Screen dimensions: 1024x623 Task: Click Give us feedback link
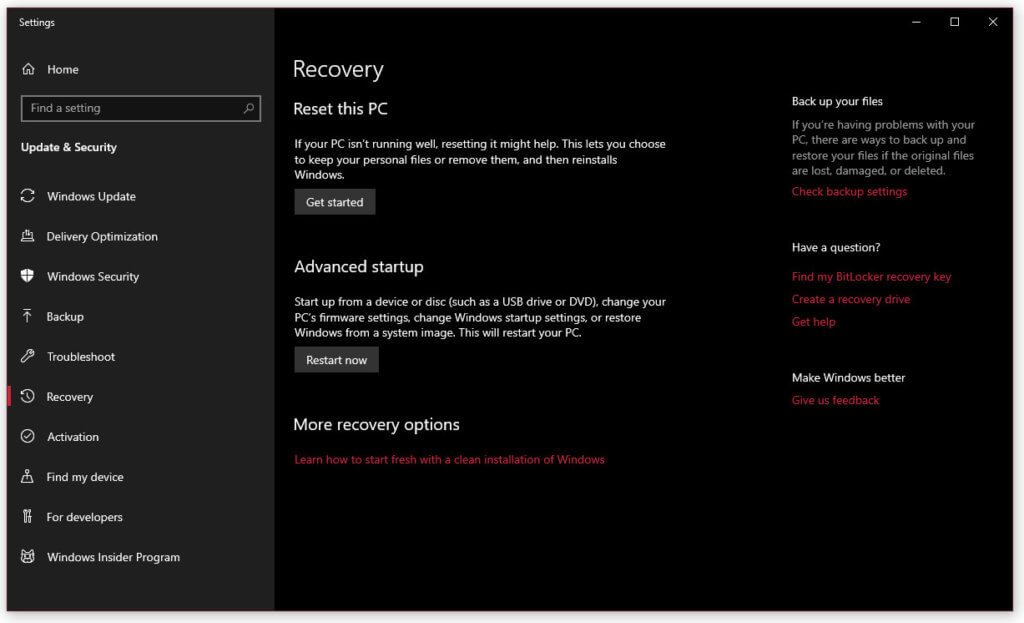835,400
